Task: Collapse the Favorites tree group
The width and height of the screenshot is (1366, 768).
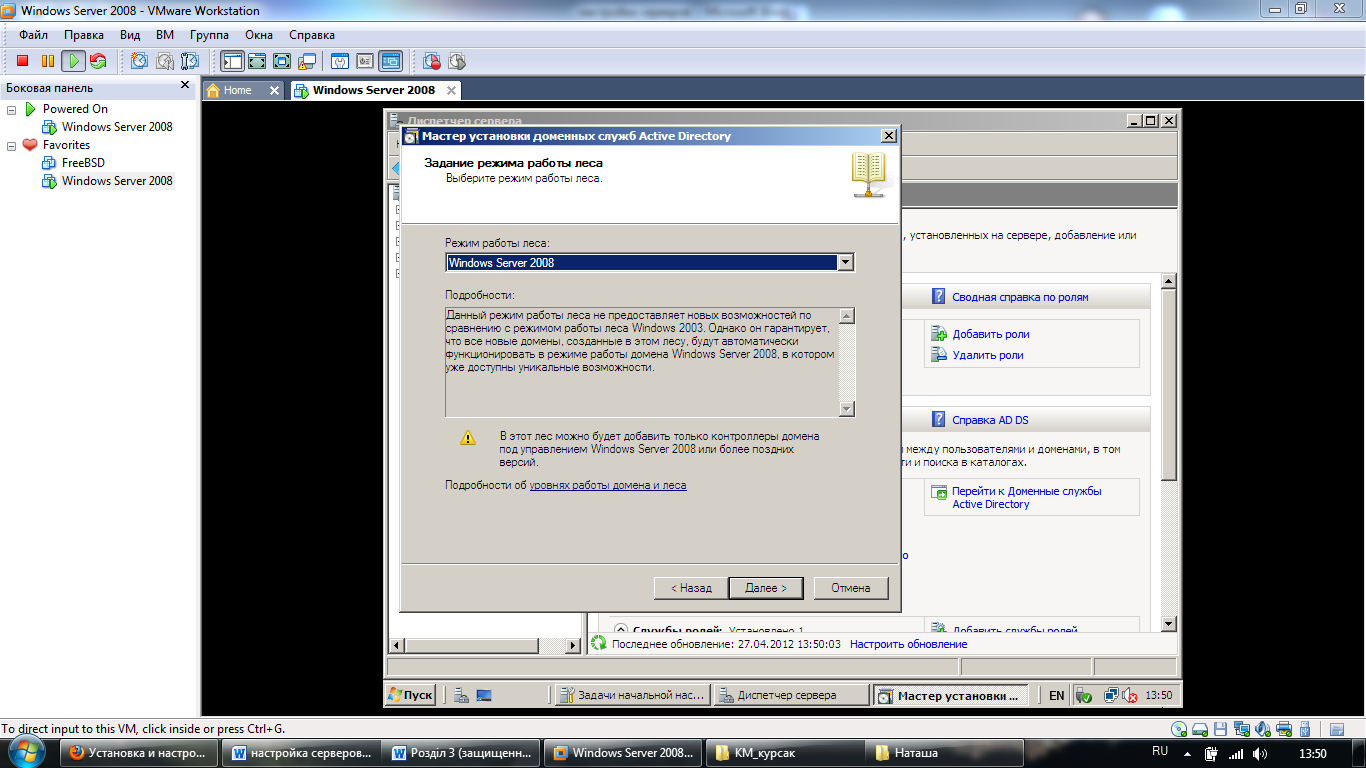Action: point(12,145)
